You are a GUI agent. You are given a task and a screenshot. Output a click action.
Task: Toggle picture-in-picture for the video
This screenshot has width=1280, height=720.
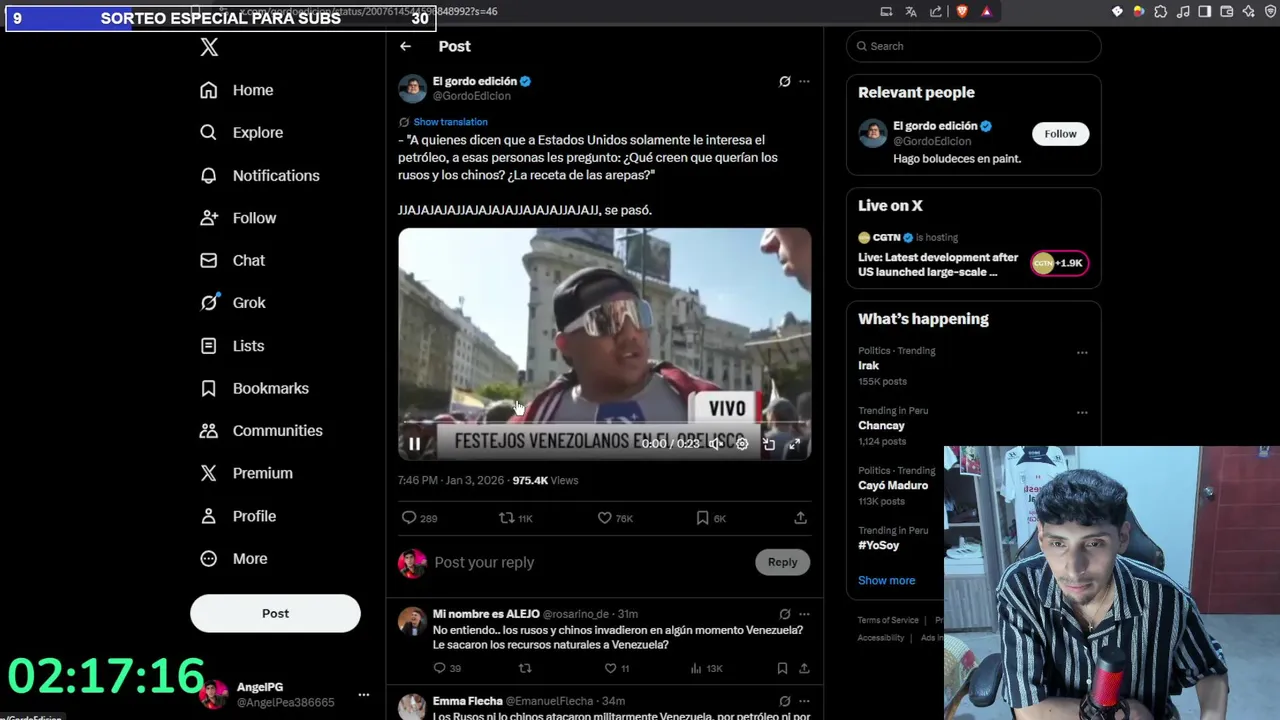[769, 444]
